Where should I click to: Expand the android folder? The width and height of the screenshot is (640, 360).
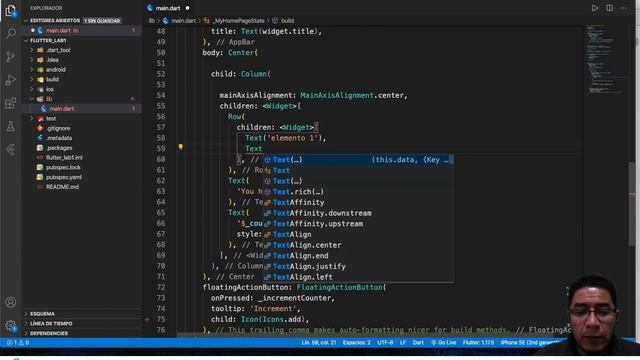pos(56,69)
